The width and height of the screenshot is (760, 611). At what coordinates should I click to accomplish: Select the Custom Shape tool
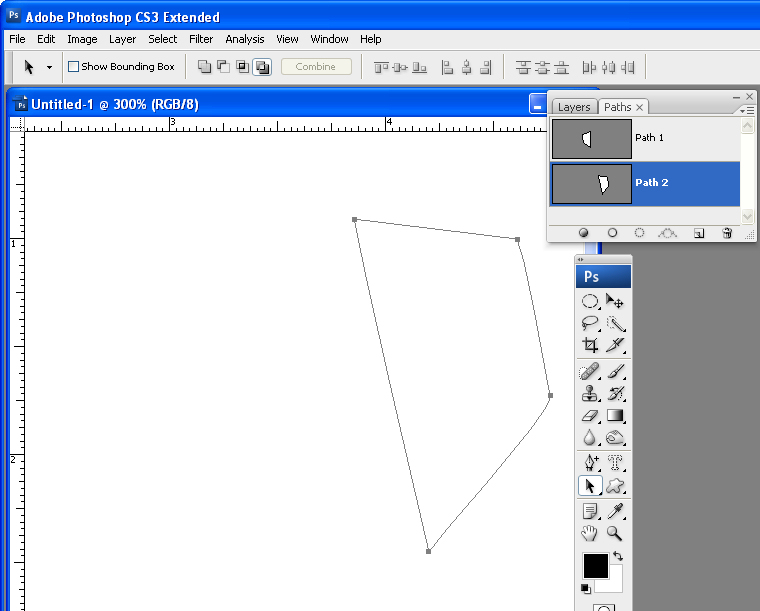pyautogui.click(x=615, y=486)
